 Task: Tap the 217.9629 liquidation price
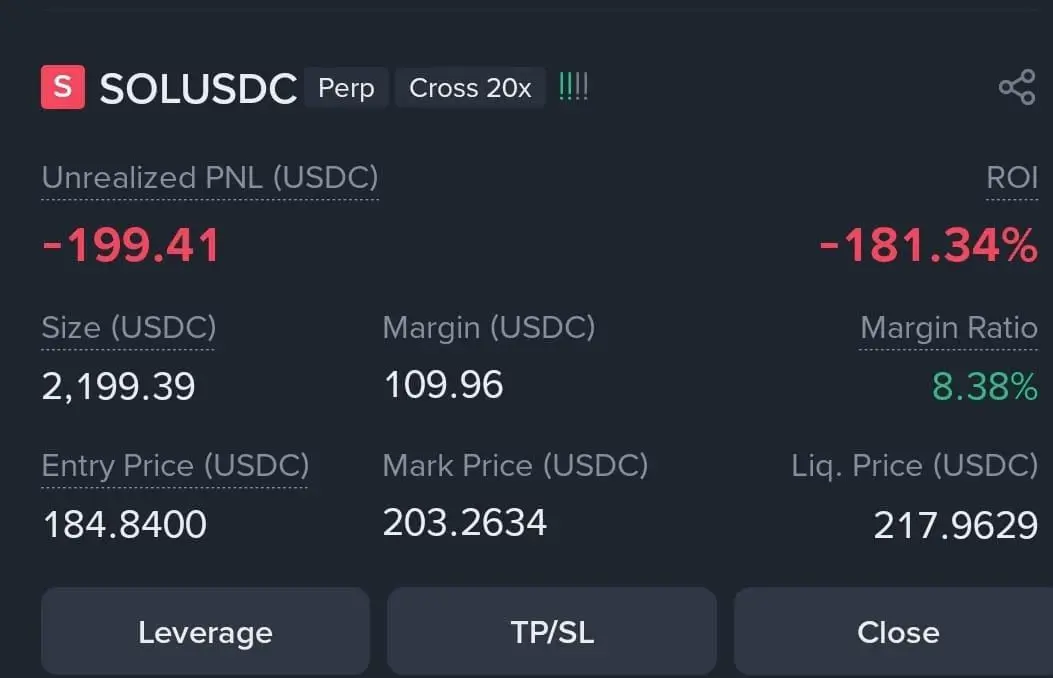point(956,525)
